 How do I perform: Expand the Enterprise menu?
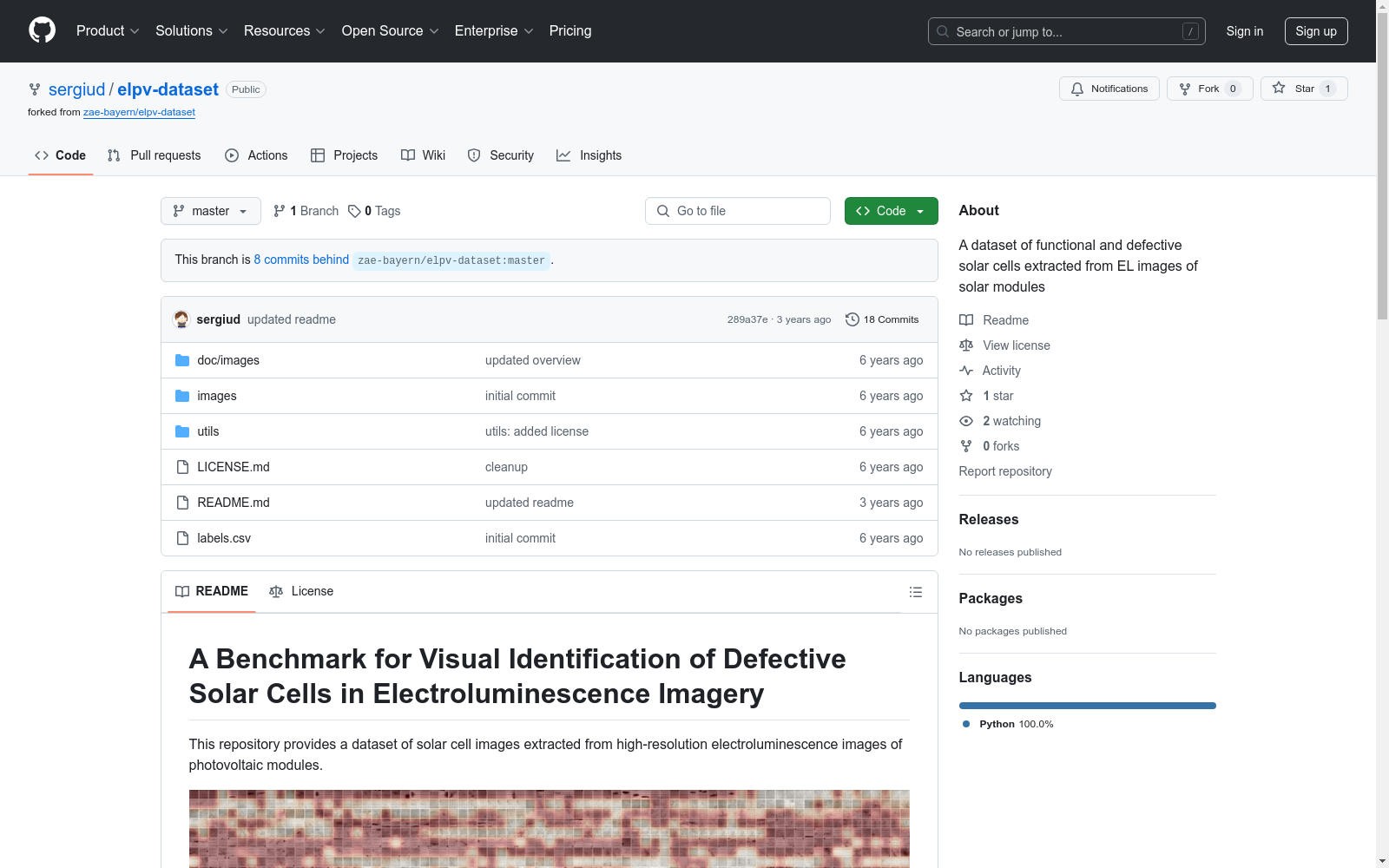tap(494, 31)
